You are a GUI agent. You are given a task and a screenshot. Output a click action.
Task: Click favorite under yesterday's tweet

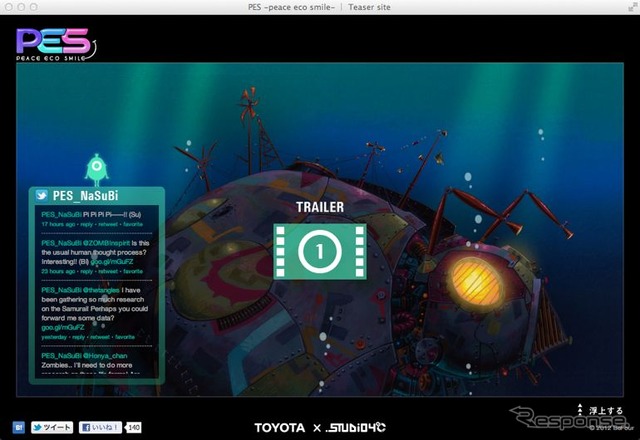pyautogui.click(x=125, y=337)
